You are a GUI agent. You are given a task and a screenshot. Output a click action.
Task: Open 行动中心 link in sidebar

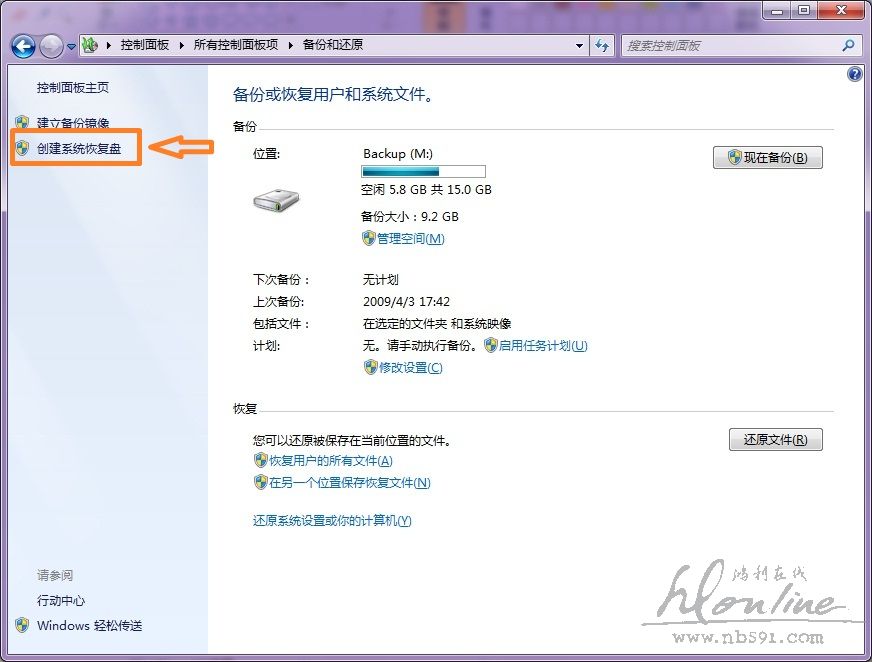point(61,600)
